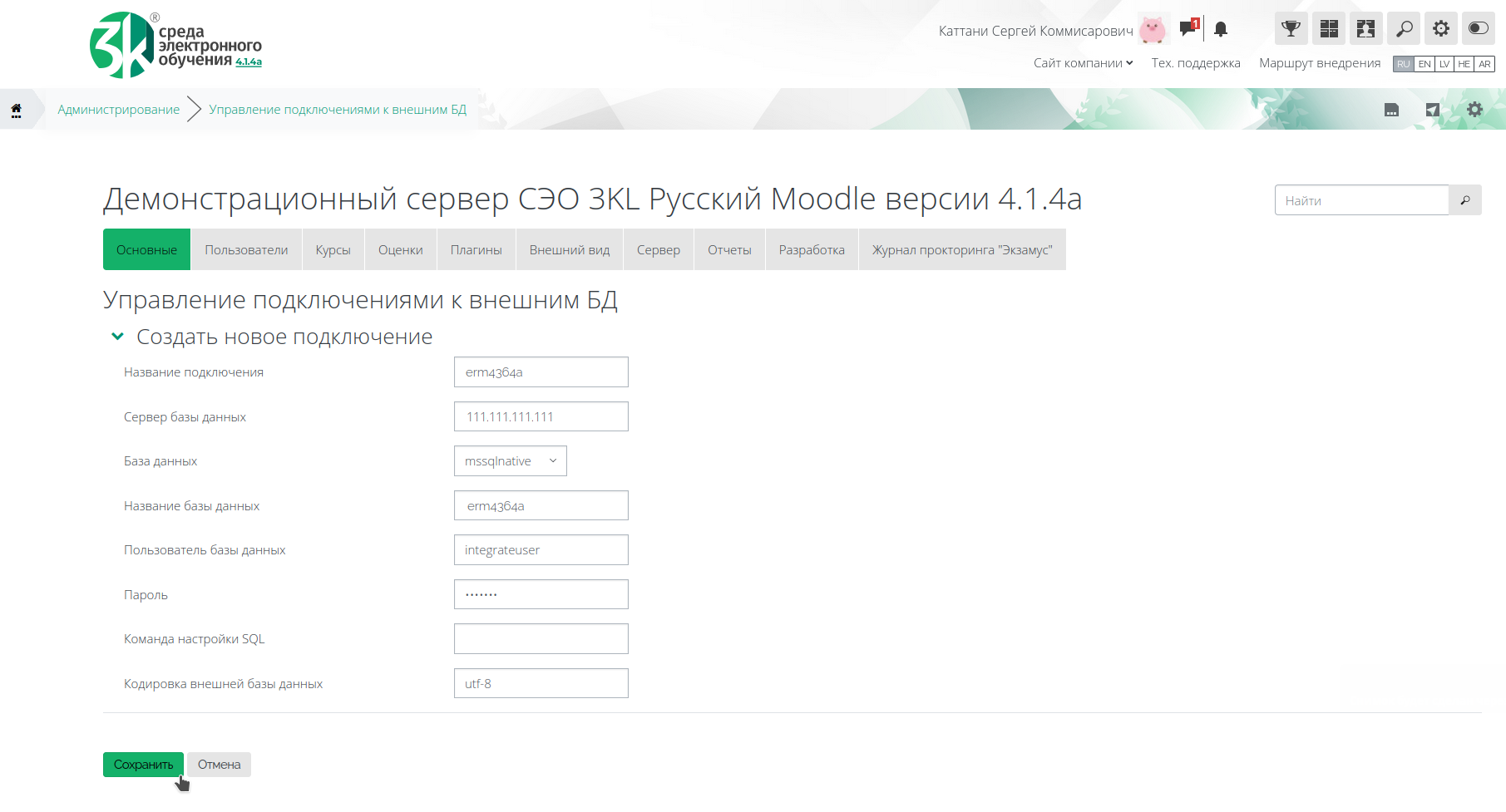1506x812 pixels.
Task: Select the Плагины tab
Action: (x=476, y=249)
